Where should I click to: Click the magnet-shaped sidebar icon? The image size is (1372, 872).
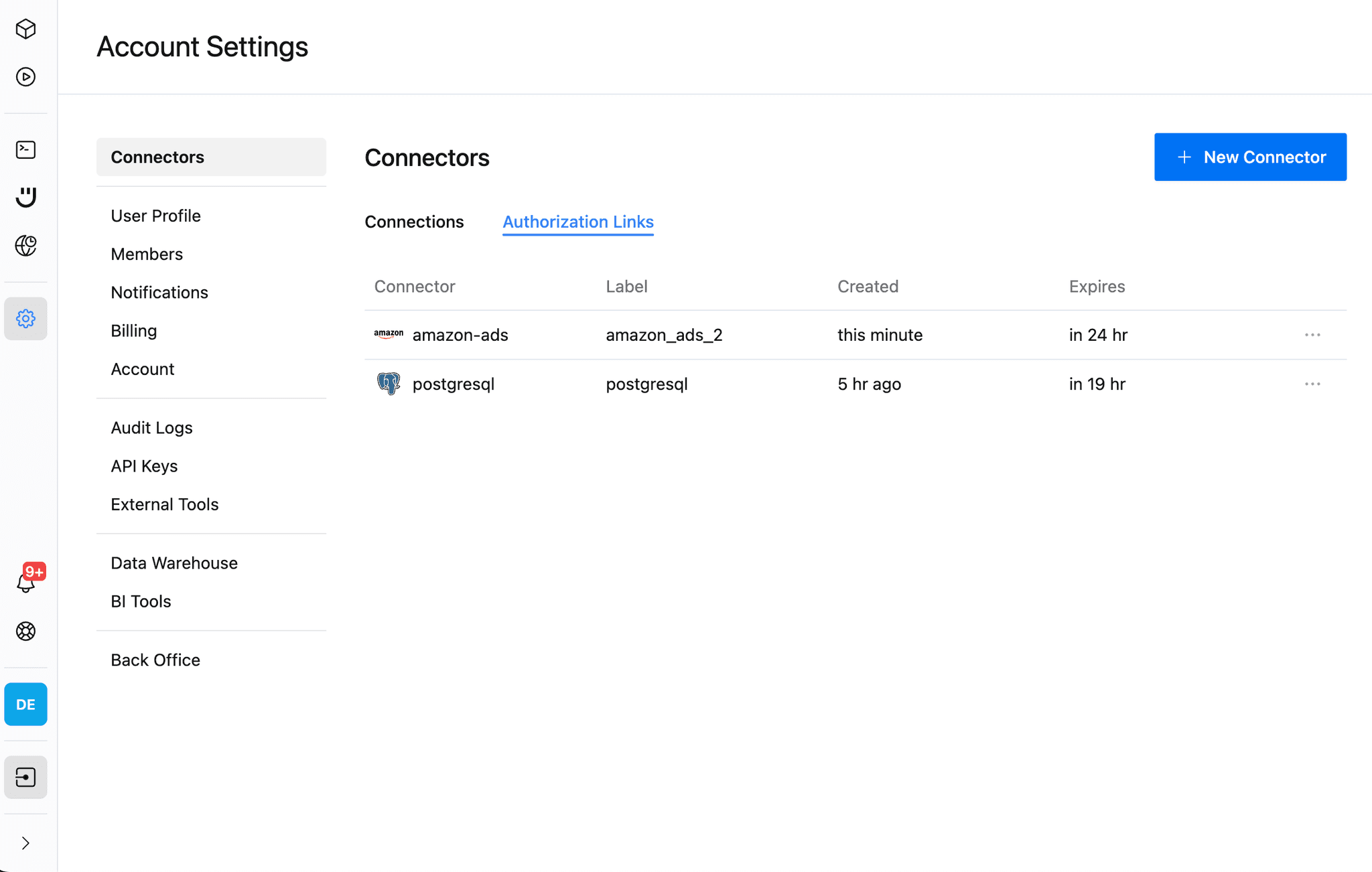[x=25, y=197]
